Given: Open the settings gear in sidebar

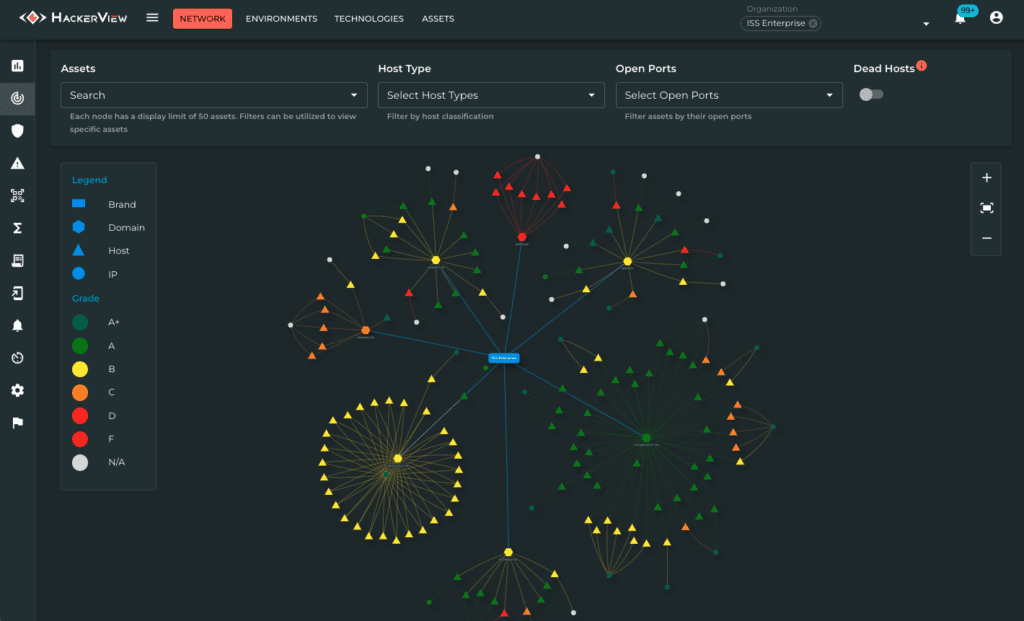Looking at the screenshot, I should click(18, 390).
